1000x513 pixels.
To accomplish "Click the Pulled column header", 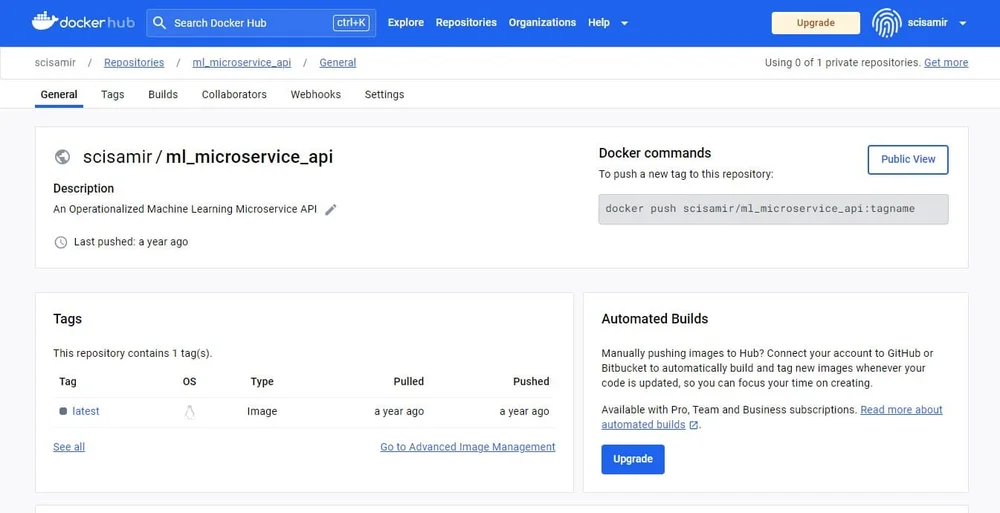I will pyautogui.click(x=409, y=382).
